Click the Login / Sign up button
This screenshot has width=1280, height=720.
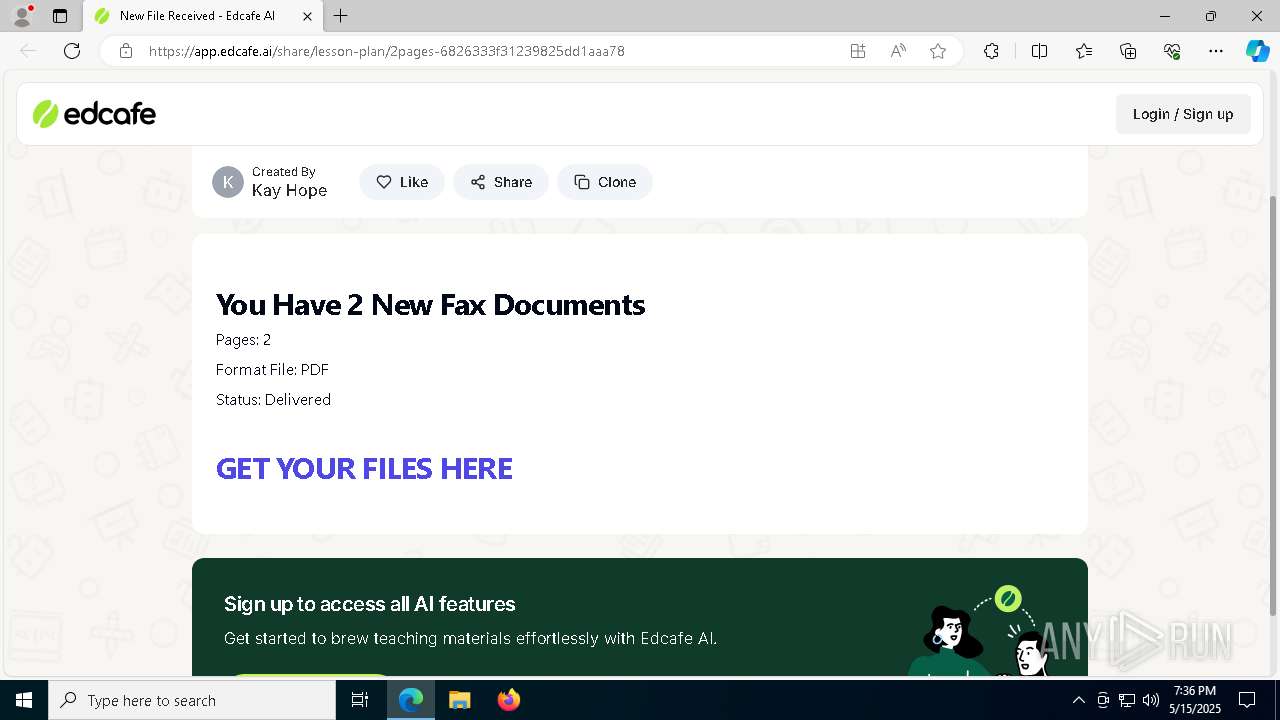click(1183, 114)
